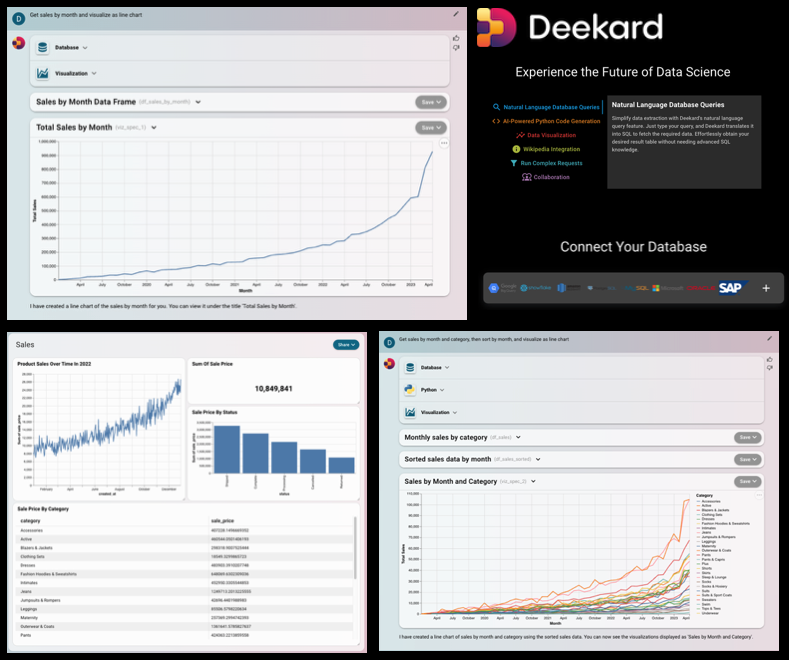Expand Visualization step in category query panel
The height and width of the screenshot is (660, 789).
455,412
